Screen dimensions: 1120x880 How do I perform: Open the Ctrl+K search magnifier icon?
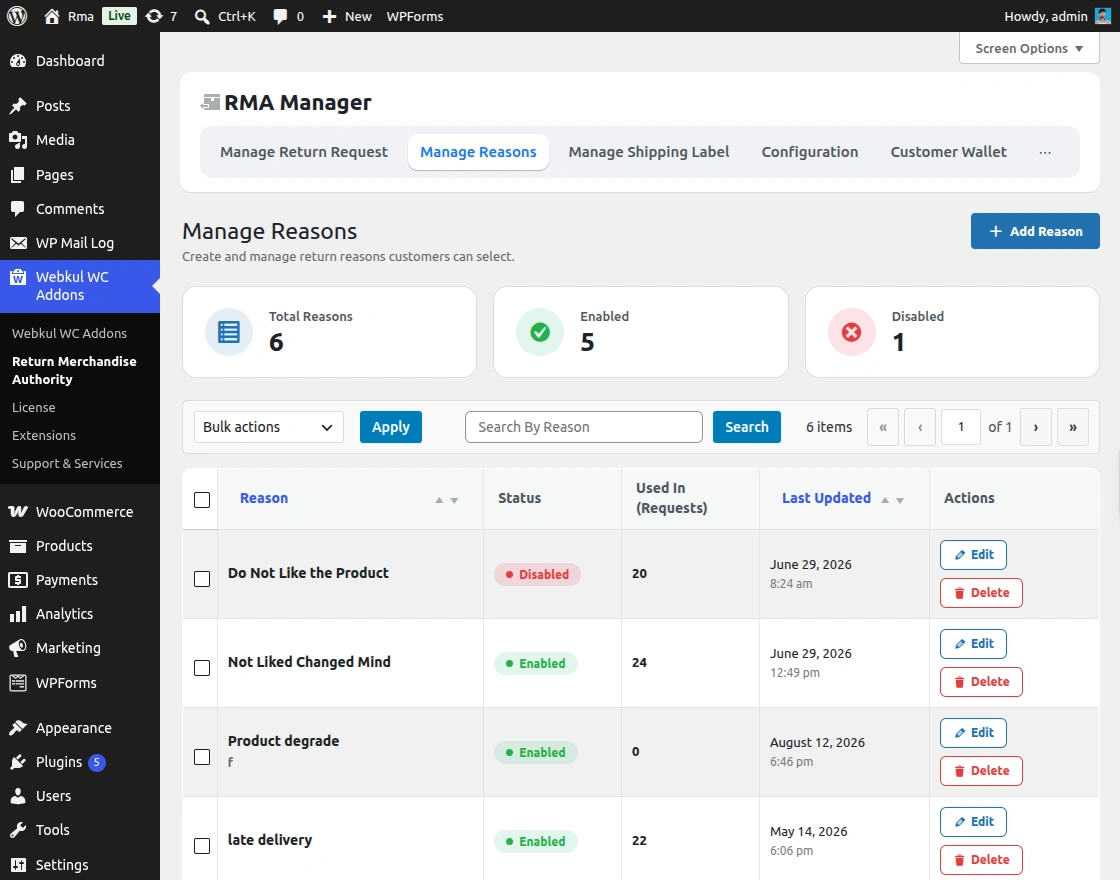point(202,16)
